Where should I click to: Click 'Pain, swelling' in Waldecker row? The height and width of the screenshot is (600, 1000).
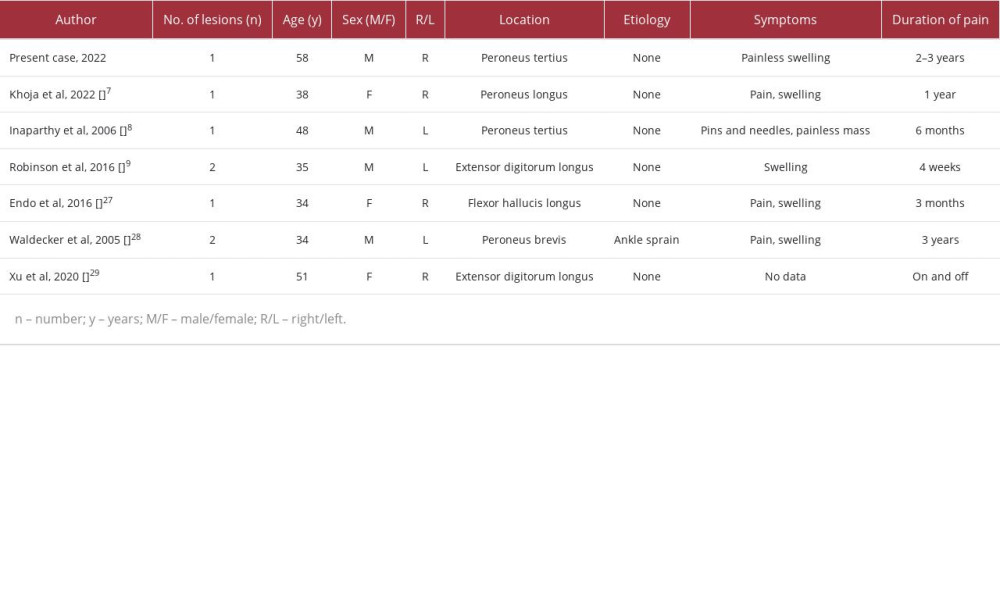(785, 240)
